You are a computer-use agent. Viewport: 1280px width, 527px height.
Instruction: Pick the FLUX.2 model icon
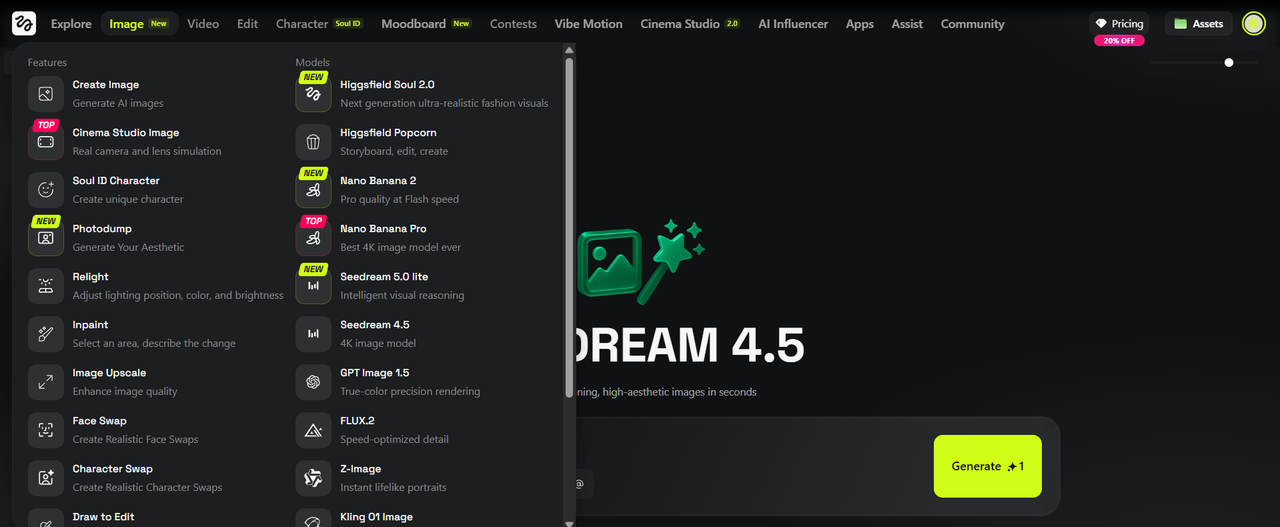click(x=313, y=430)
